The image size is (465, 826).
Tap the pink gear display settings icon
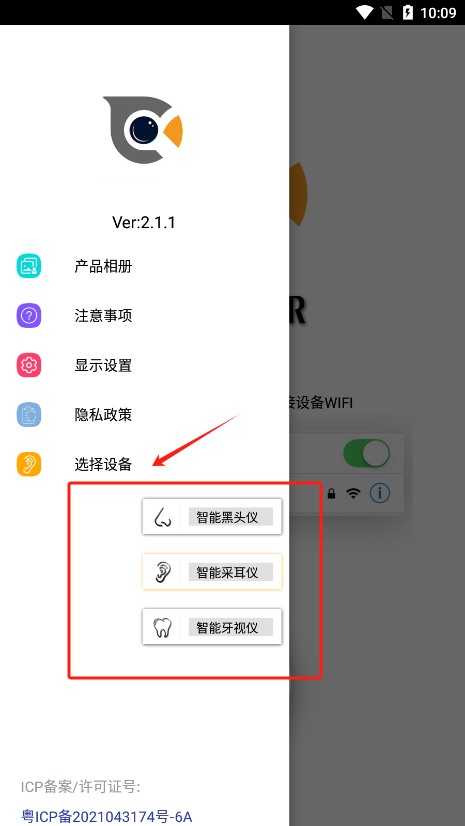28,365
